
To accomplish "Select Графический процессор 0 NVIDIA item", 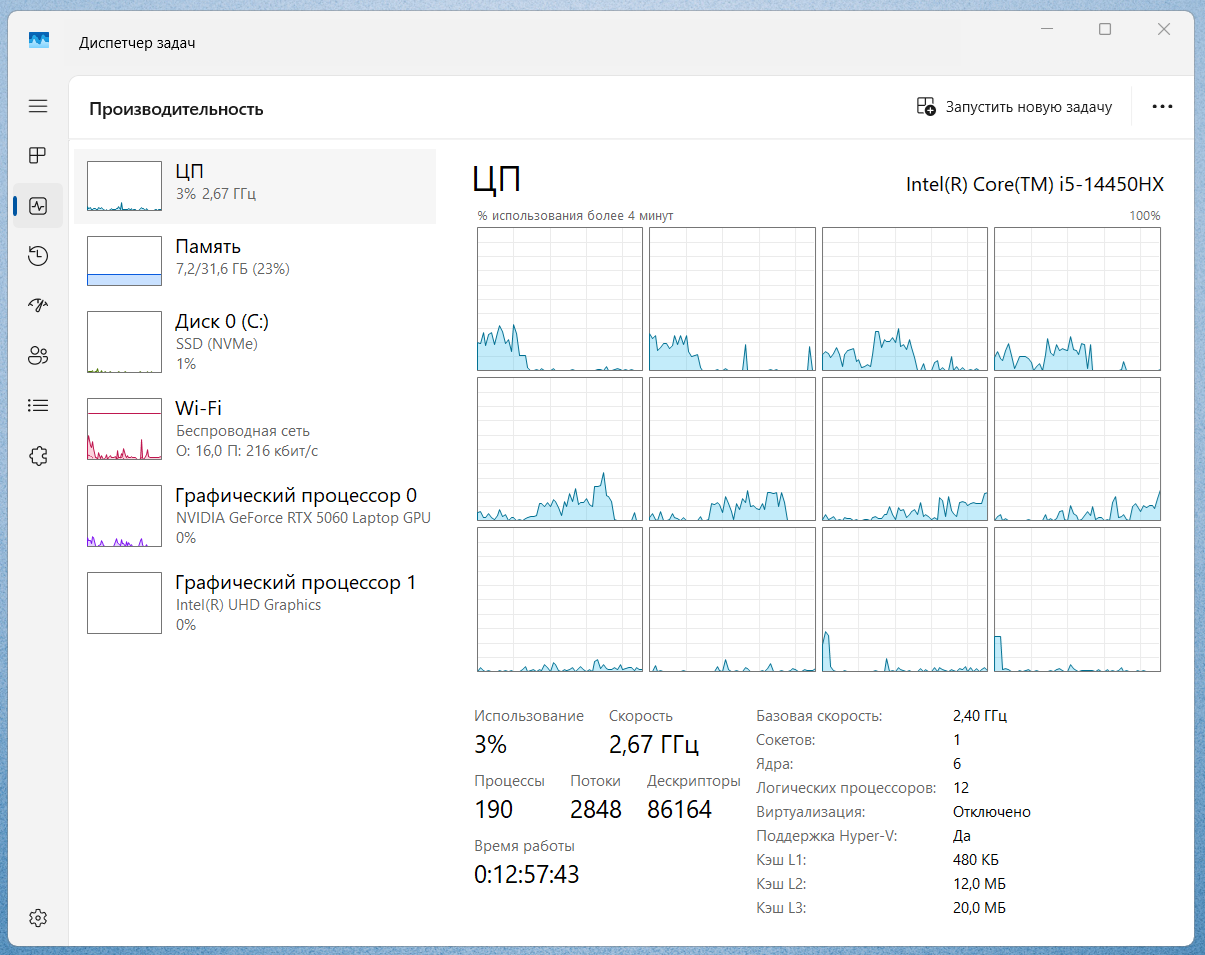I will pos(255,516).
